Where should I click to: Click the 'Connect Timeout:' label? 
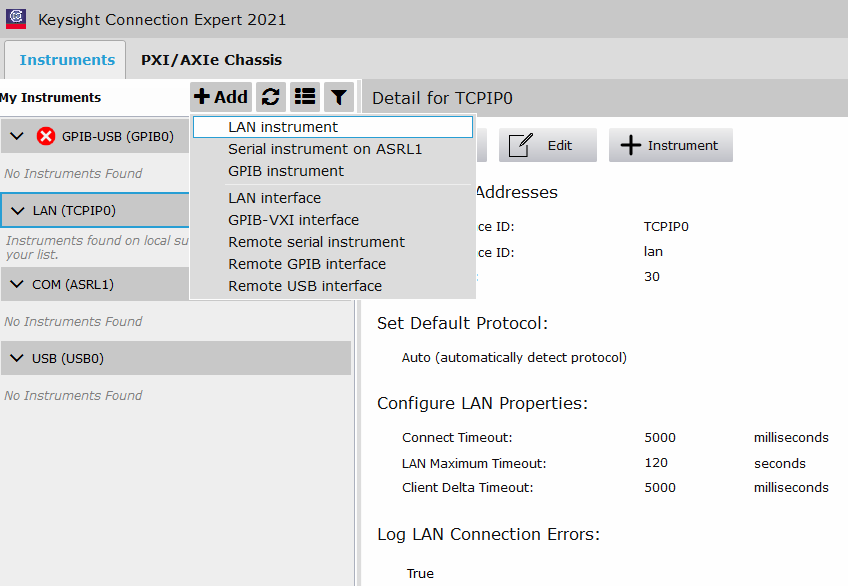(x=457, y=437)
